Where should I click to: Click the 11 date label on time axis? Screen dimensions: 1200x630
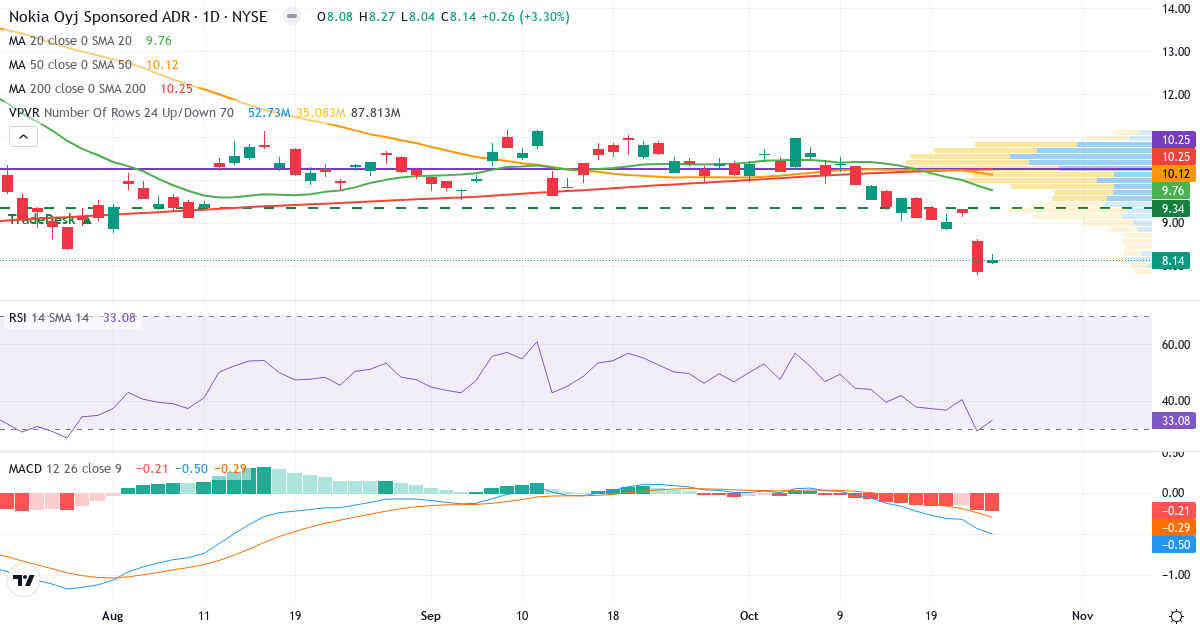(x=204, y=615)
